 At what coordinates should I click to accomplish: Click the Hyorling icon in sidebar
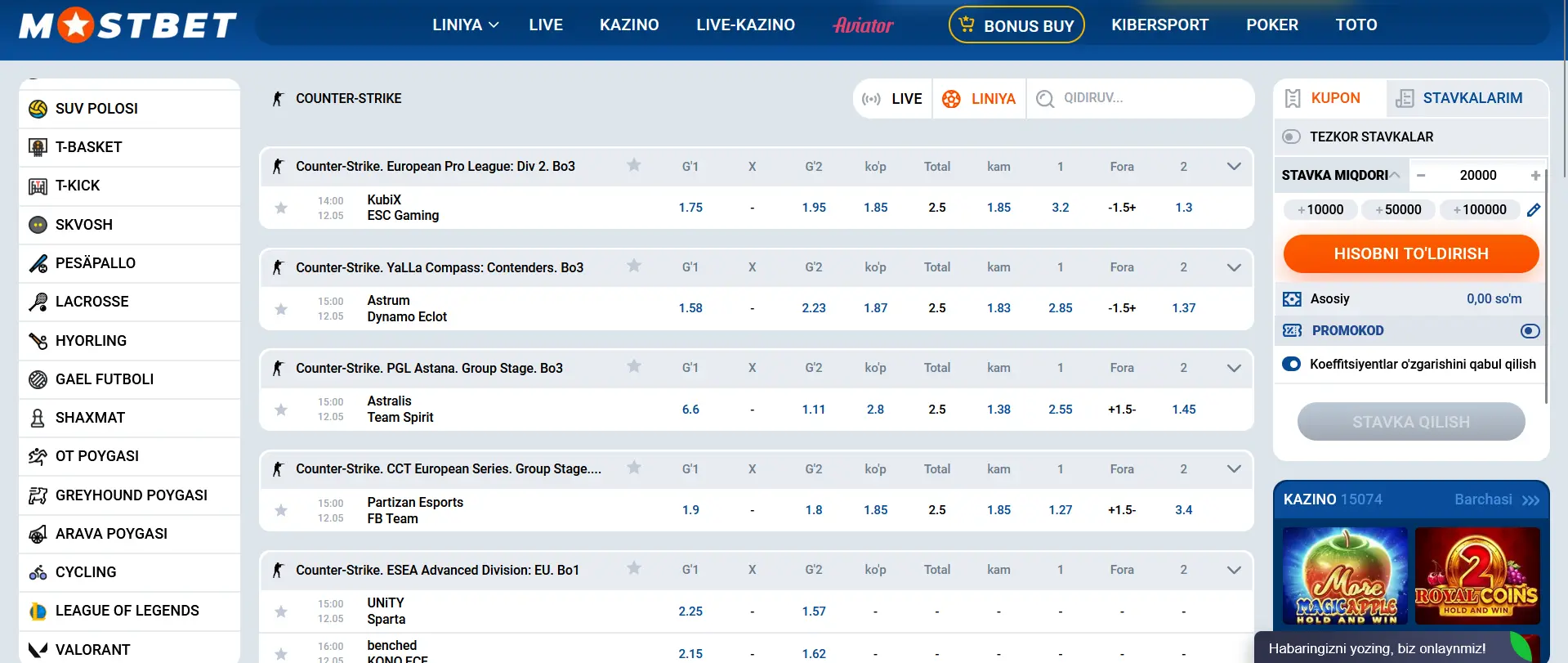[x=38, y=341]
